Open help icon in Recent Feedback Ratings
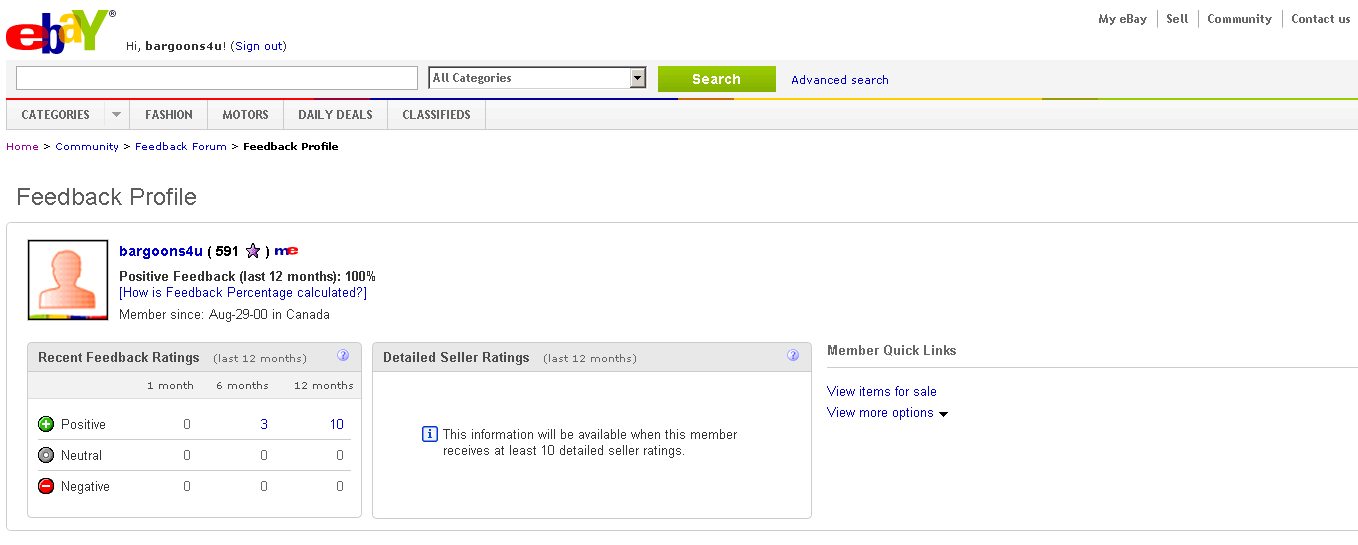Image resolution: width=1358 pixels, height=545 pixels. point(343,355)
